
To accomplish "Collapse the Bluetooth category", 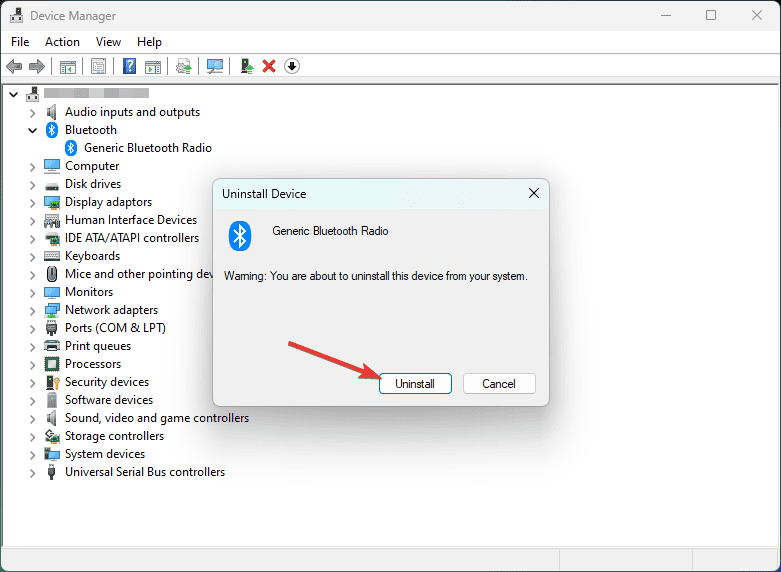I will (32, 131).
